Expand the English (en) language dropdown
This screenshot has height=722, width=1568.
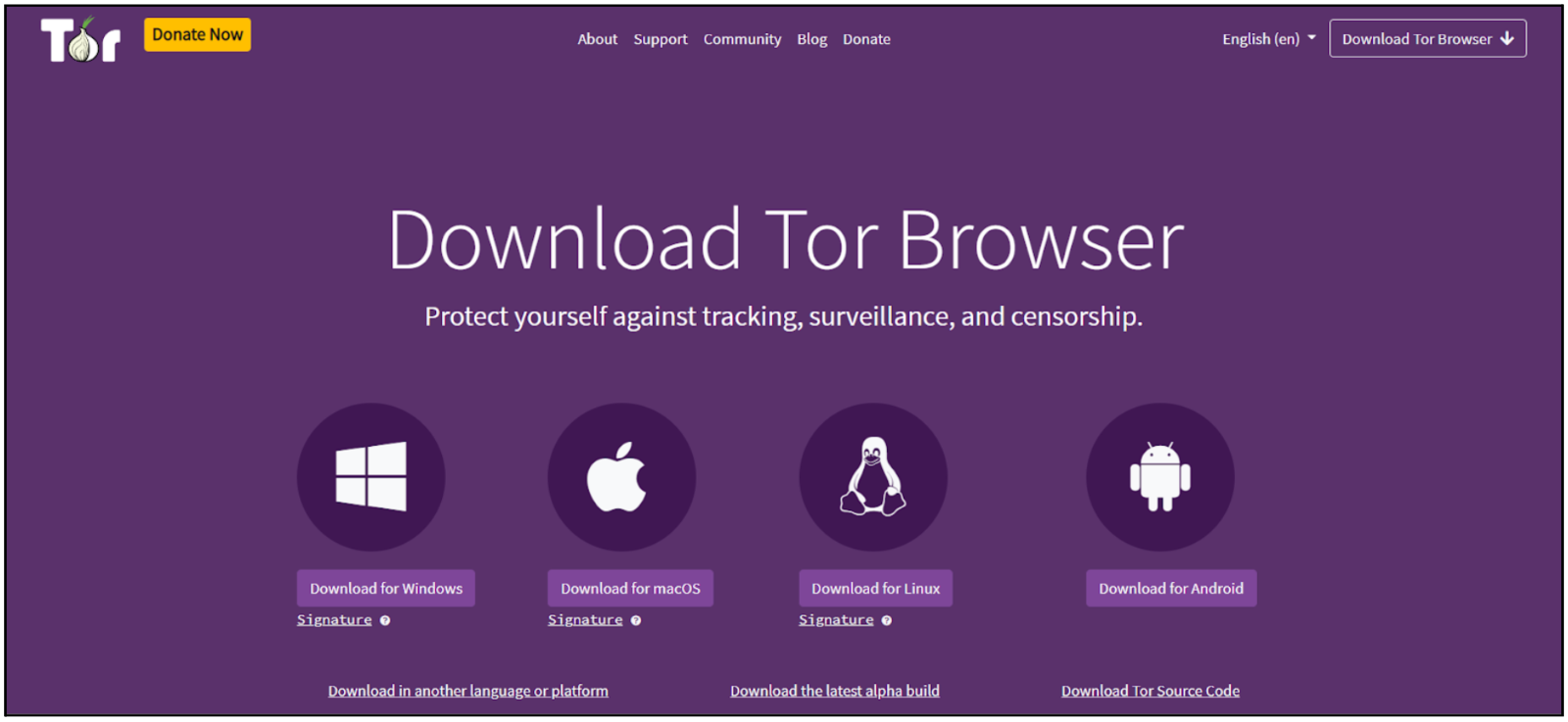tap(1268, 39)
